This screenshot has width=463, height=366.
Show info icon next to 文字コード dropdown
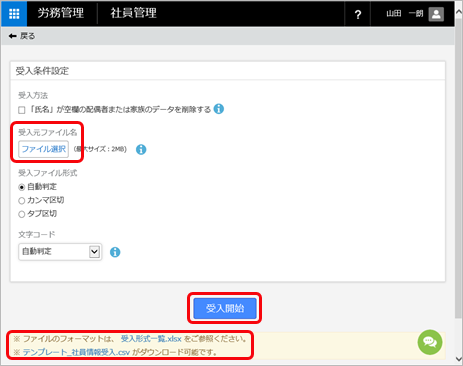point(115,252)
